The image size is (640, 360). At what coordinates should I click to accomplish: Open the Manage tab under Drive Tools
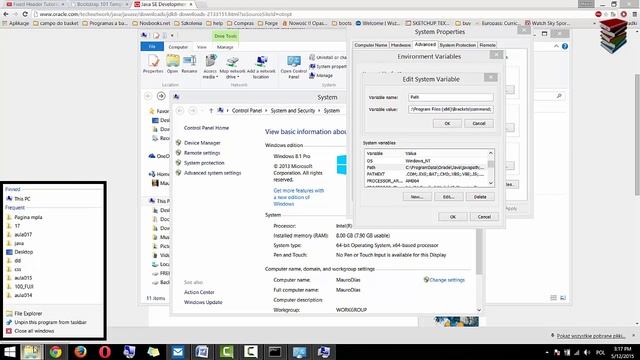pos(225,47)
